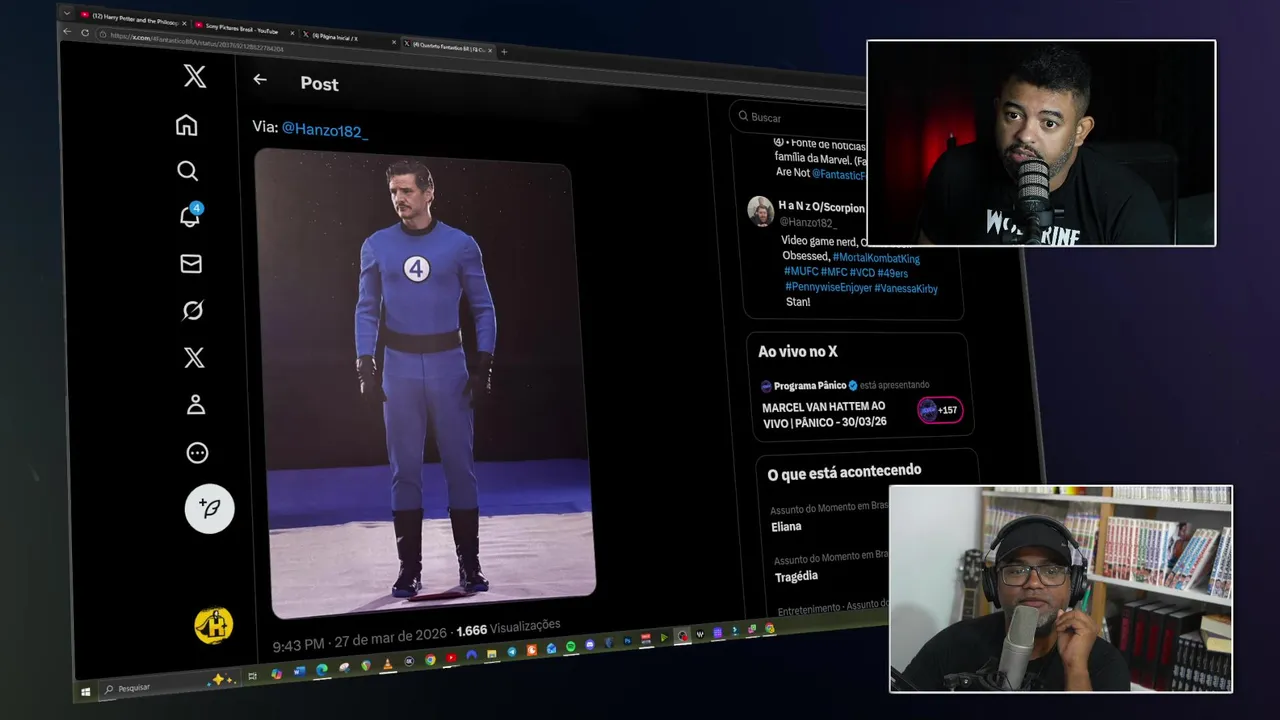Open Telegram from the taskbar
Viewport: 1280px width, 720px height.
[511, 652]
